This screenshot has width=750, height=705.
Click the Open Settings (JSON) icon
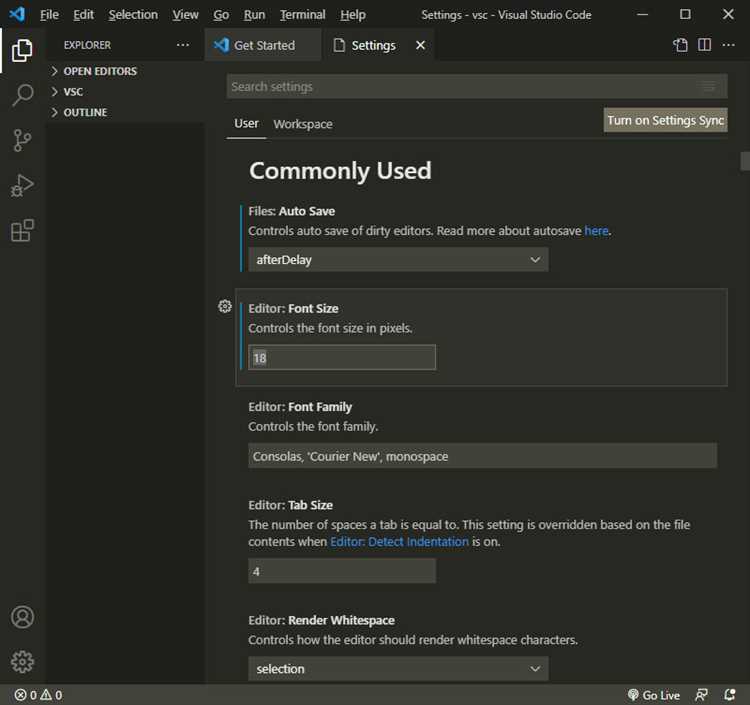680,45
